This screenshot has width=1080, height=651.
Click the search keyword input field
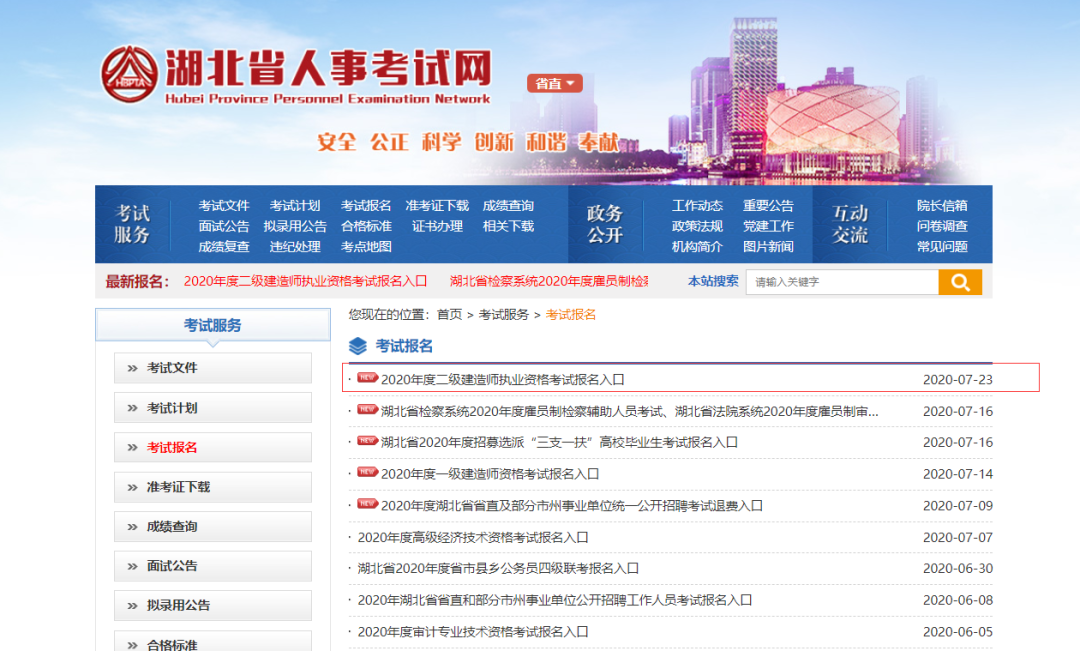pyautogui.click(x=842, y=282)
